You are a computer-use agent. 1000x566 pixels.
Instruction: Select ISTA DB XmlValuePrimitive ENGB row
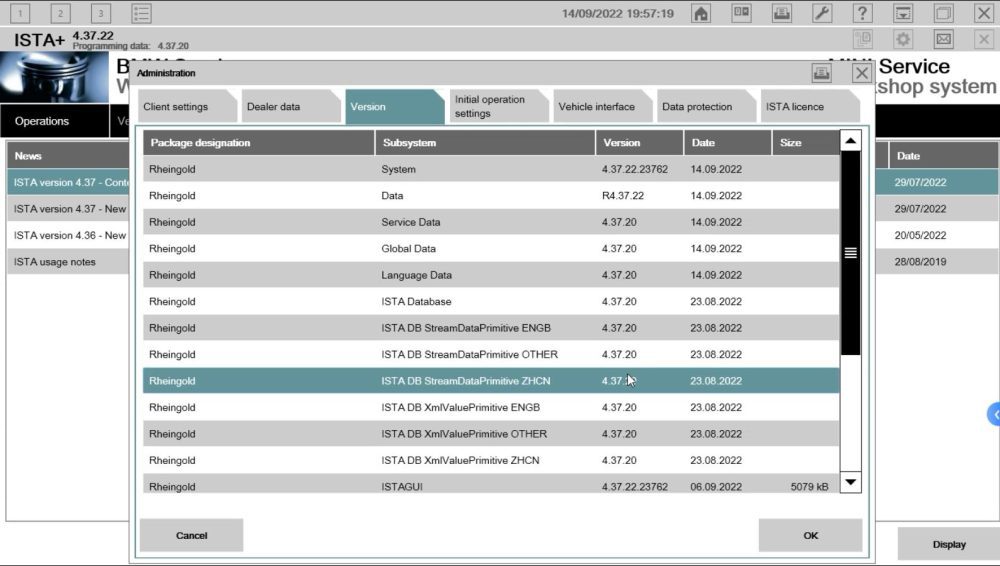[x=491, y=408]
